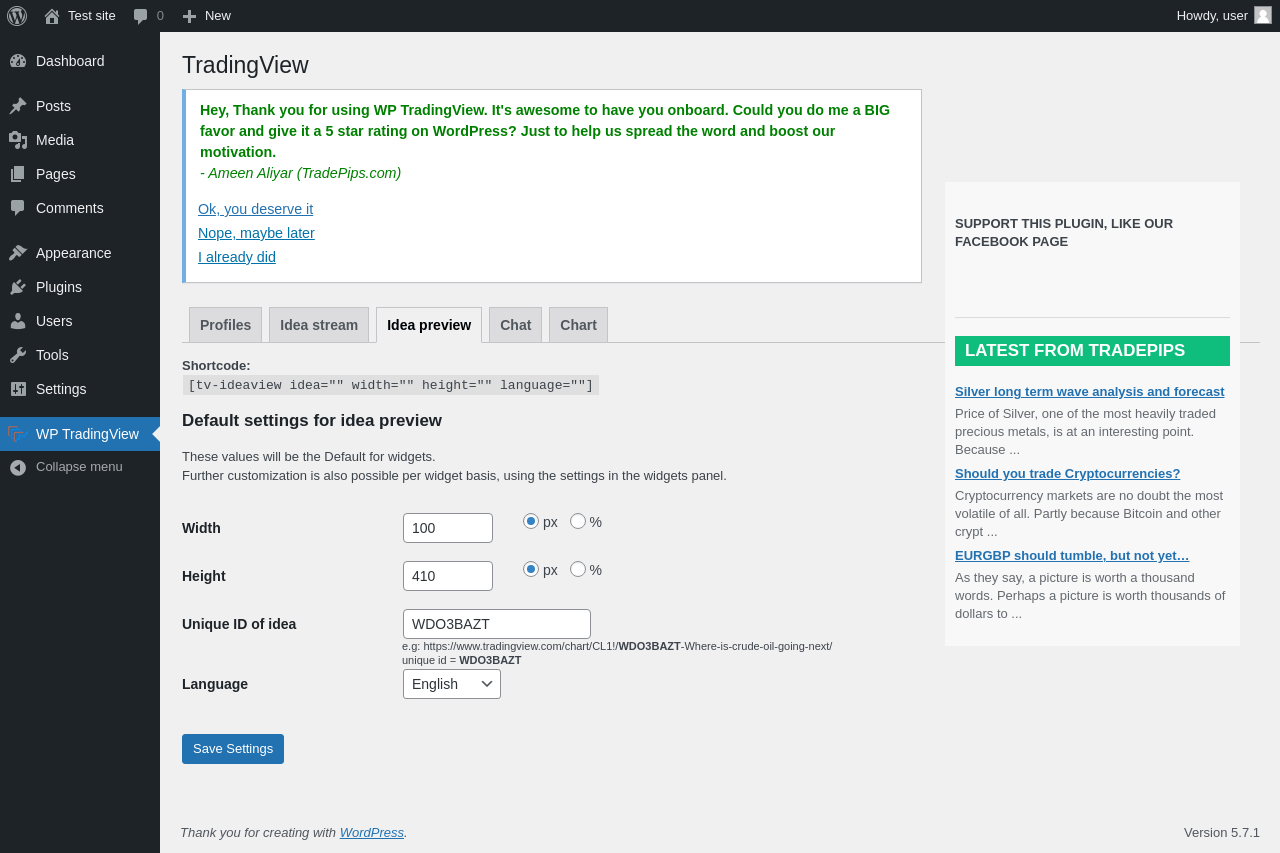
Task: Click the Dashboard gauge icon
Action: click(18, 61)
